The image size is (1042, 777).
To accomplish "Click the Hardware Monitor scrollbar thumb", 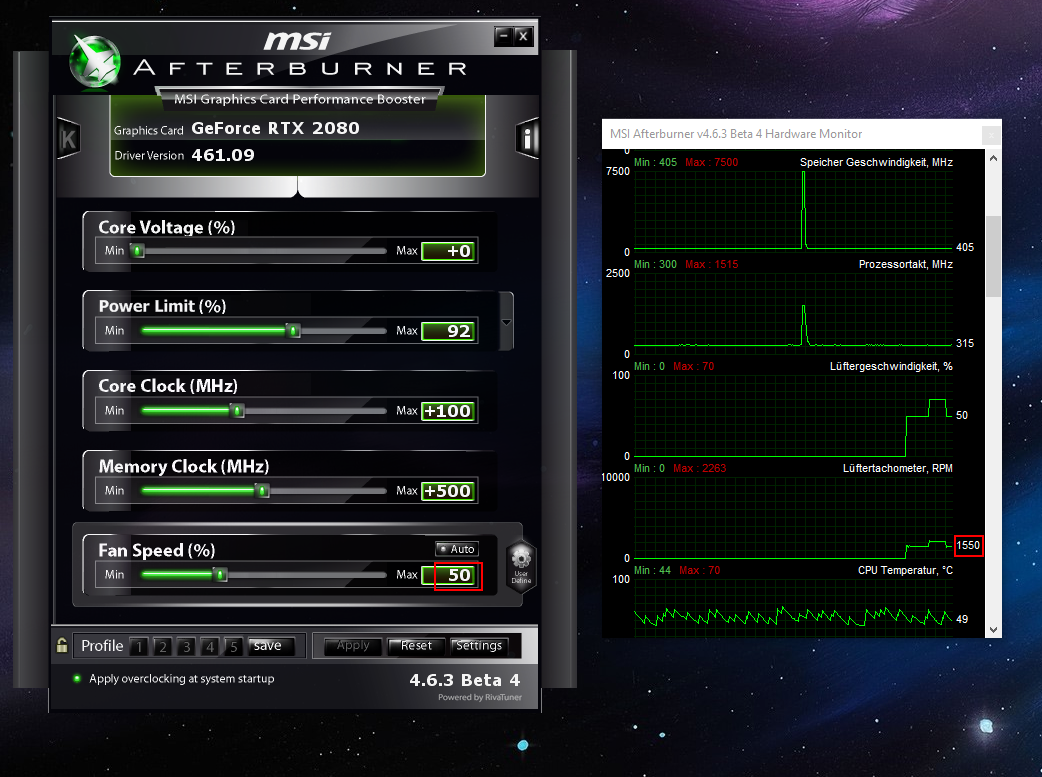I will tap(993, 256).
